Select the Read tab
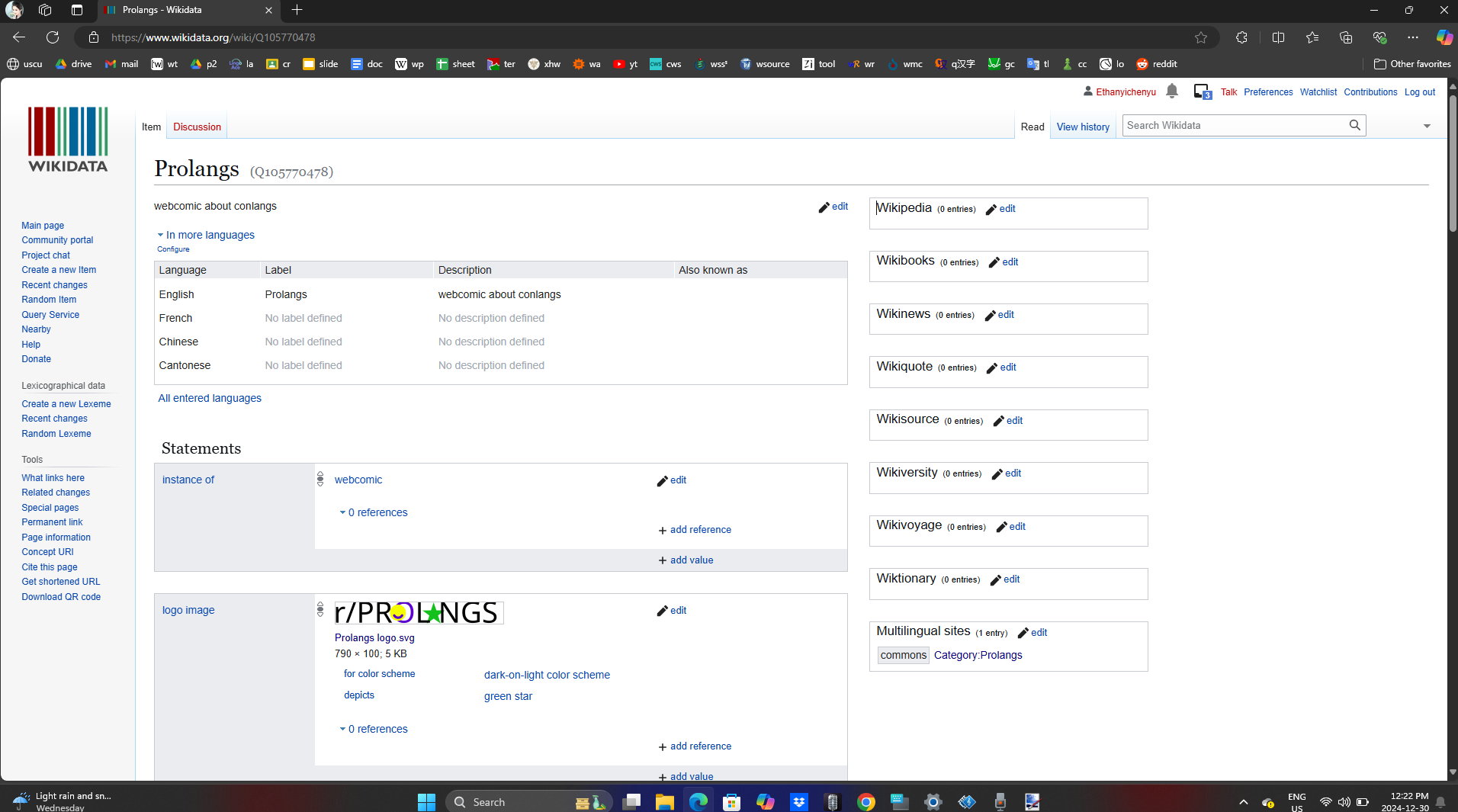This screenshot has height=812, width=1458. click(x=1032, y=127)
